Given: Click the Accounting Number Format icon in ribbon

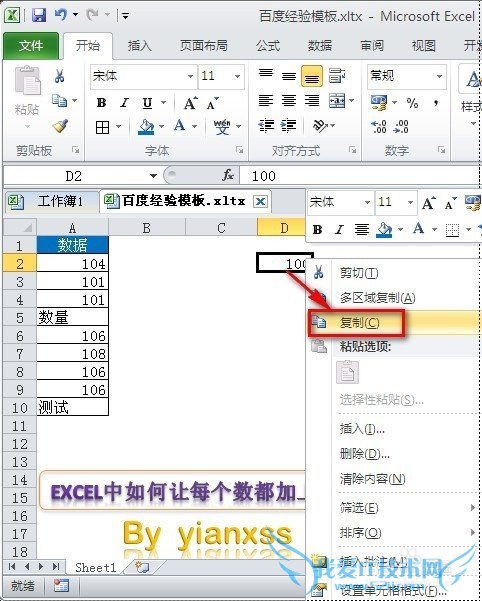Looking at the screenshot, I should tap(379, 103).
